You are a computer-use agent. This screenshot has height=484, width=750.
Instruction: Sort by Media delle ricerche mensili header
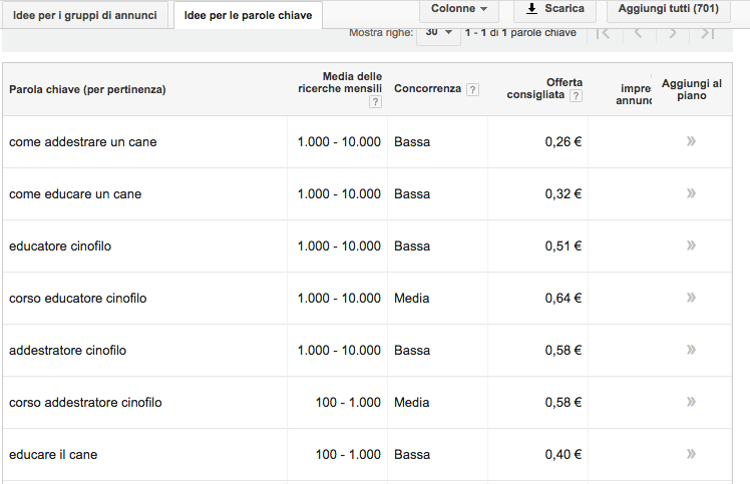tap(340, 82)
